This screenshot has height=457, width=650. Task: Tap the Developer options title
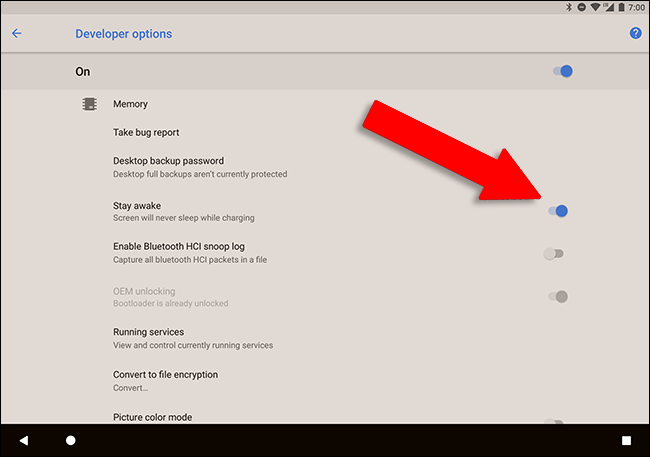[124, 33]
